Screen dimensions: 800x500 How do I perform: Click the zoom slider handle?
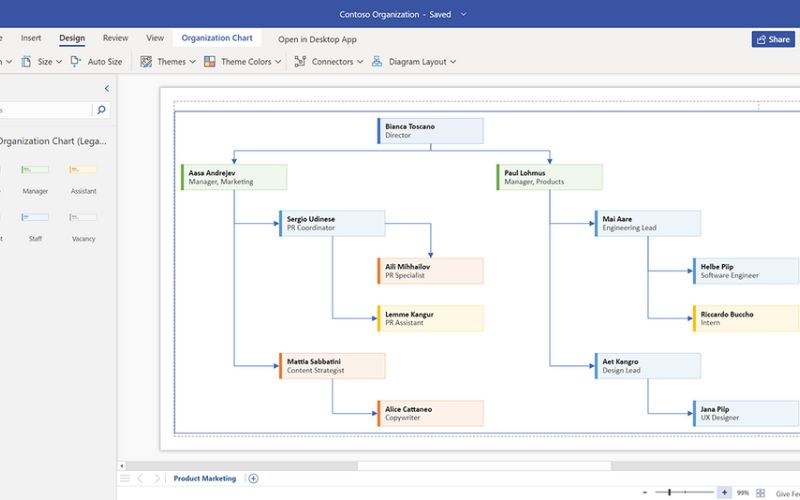669,492
